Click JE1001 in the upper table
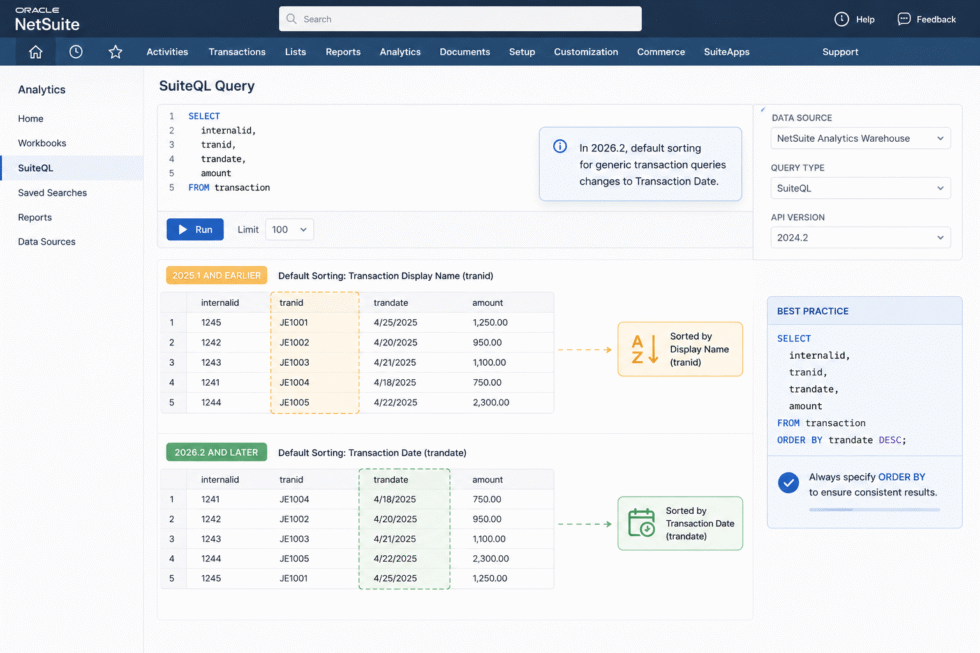Screen dimensions: 980x653 pos(294,322)
